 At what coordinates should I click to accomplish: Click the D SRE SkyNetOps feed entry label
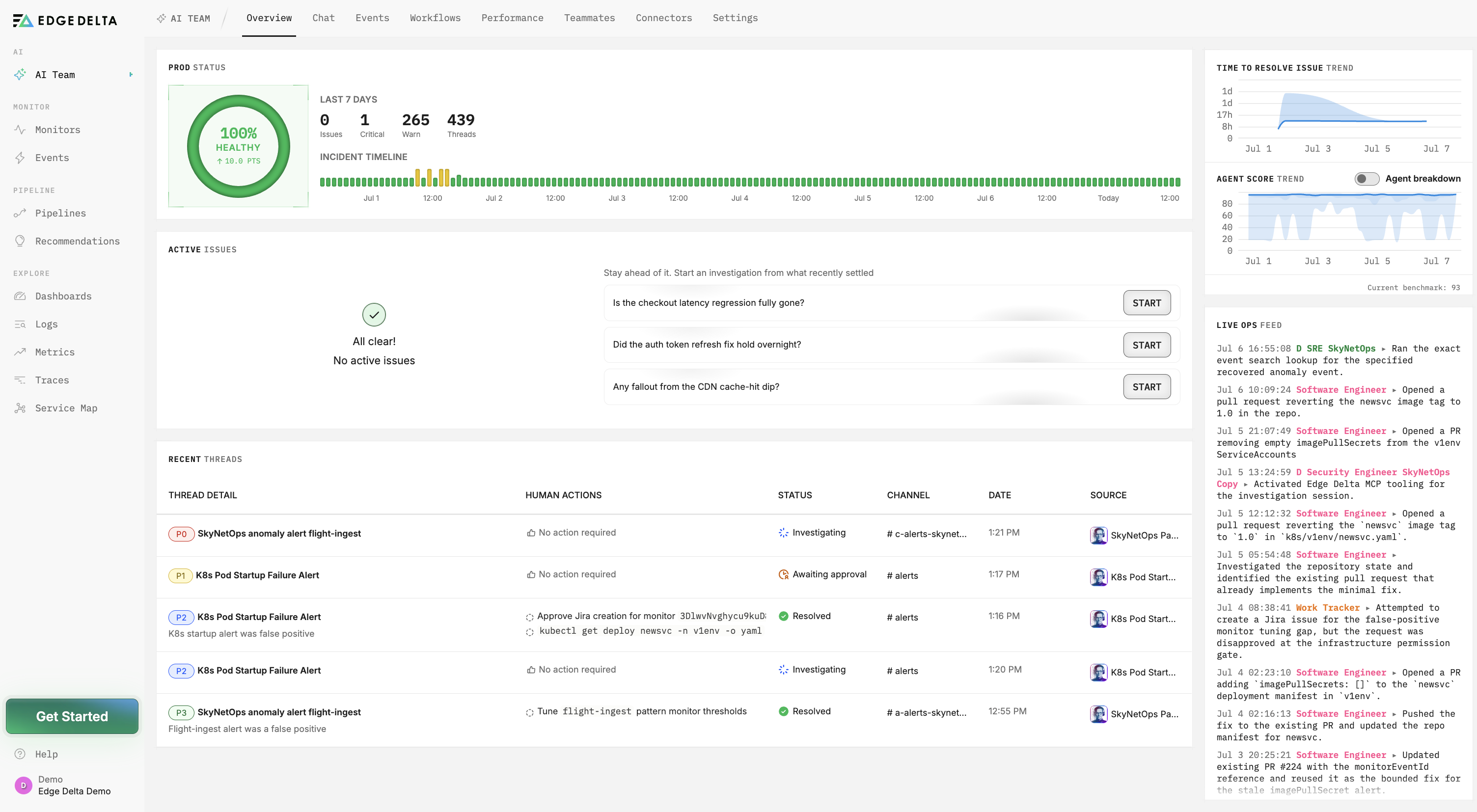(x=1336, y=349)
